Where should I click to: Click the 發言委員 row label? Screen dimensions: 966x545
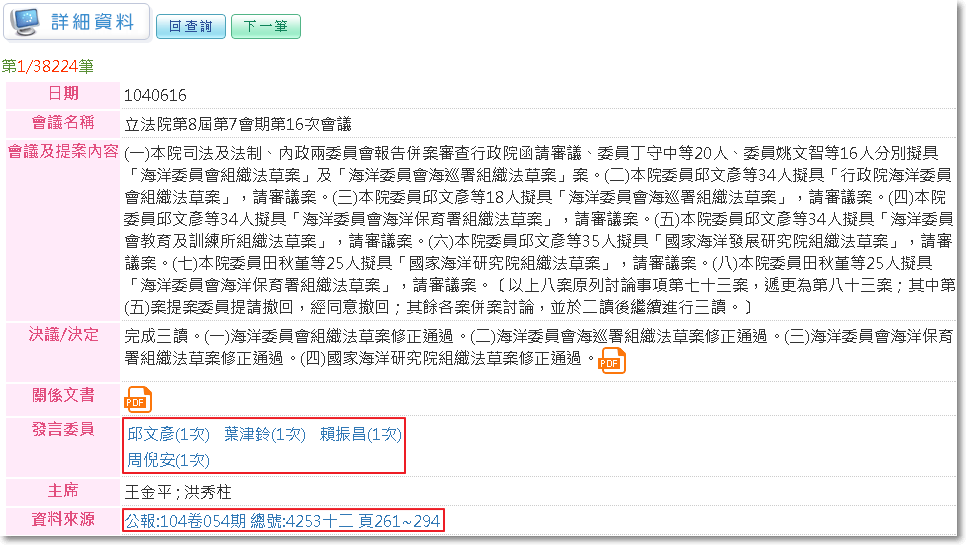(63, 430)
